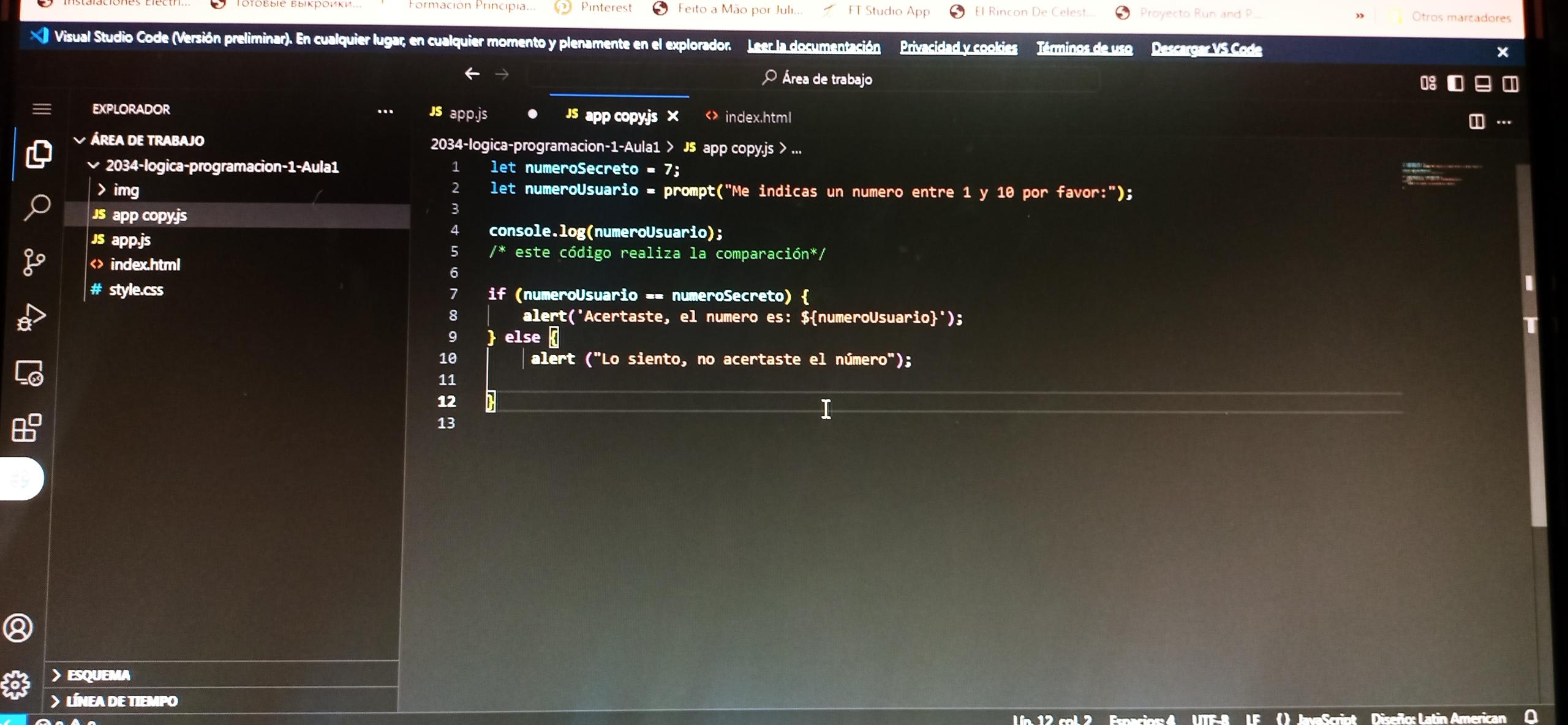
Task: Open index.html in the file tree
Action: pyautogui.click(x=135, y=265)
